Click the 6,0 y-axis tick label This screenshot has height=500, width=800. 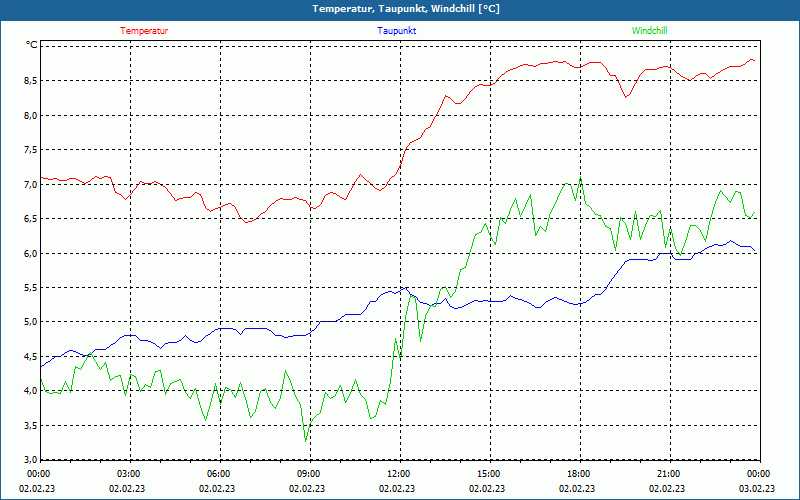32,253
